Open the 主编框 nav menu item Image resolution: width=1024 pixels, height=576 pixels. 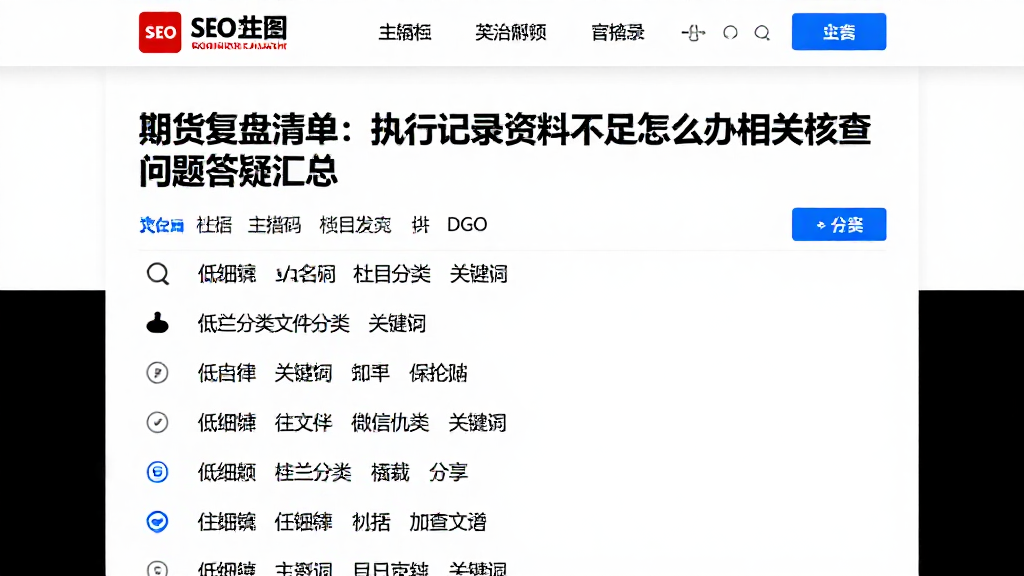click(405, 32)
